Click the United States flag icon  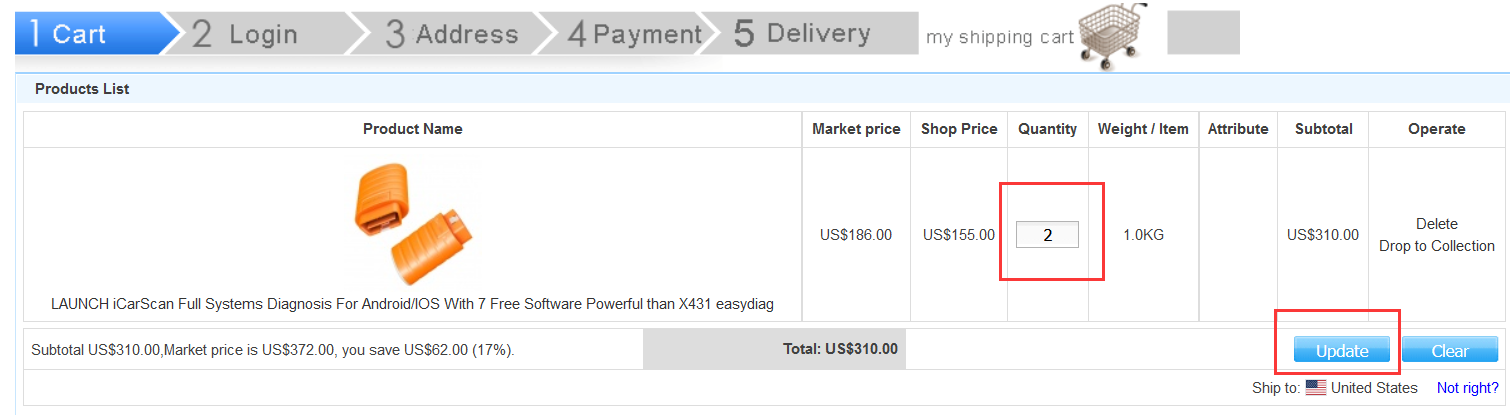click(1316, 388)
